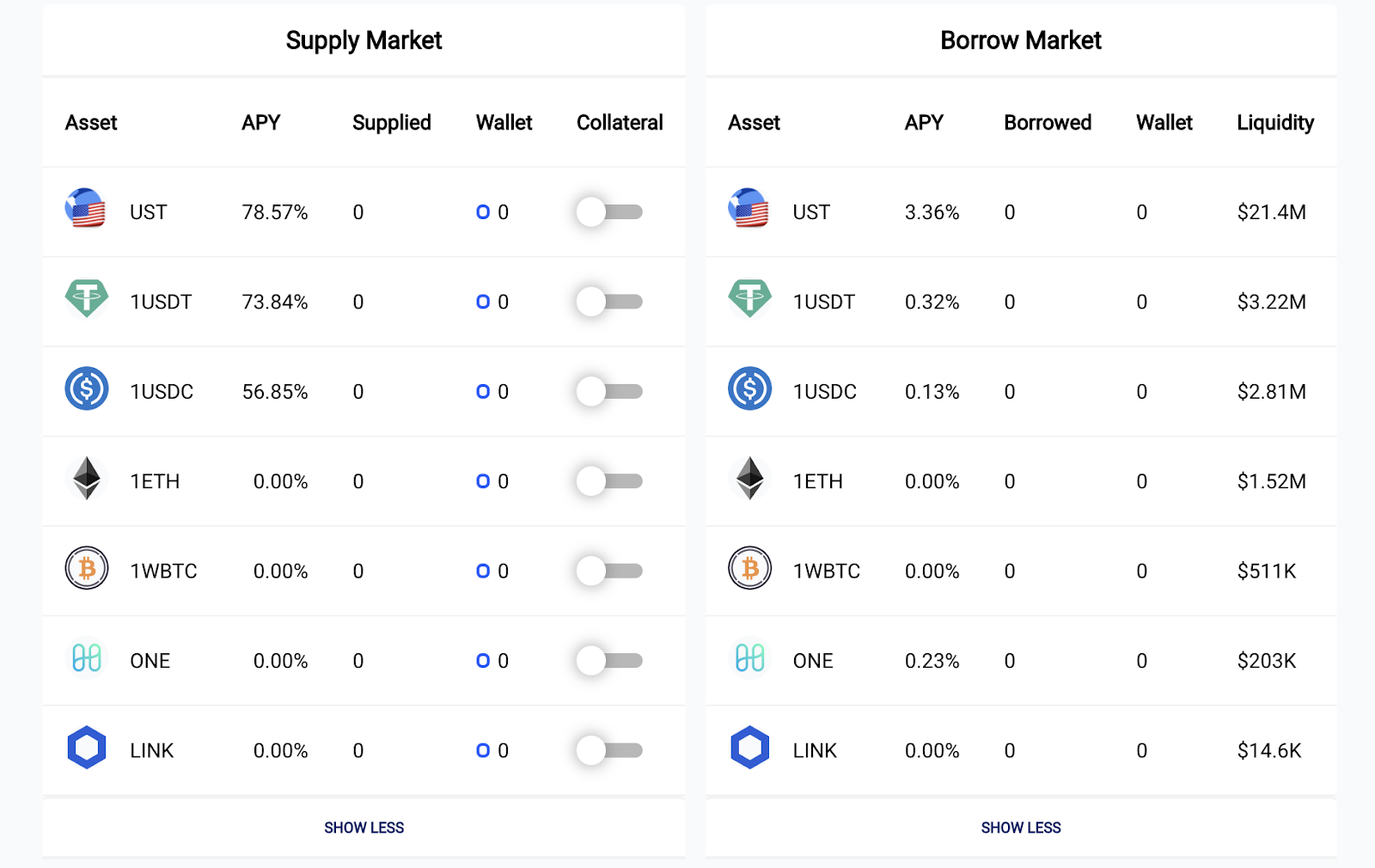Click the APY column header in Supply Market
Screen dimensions: 1375x868
click(261, 123)
